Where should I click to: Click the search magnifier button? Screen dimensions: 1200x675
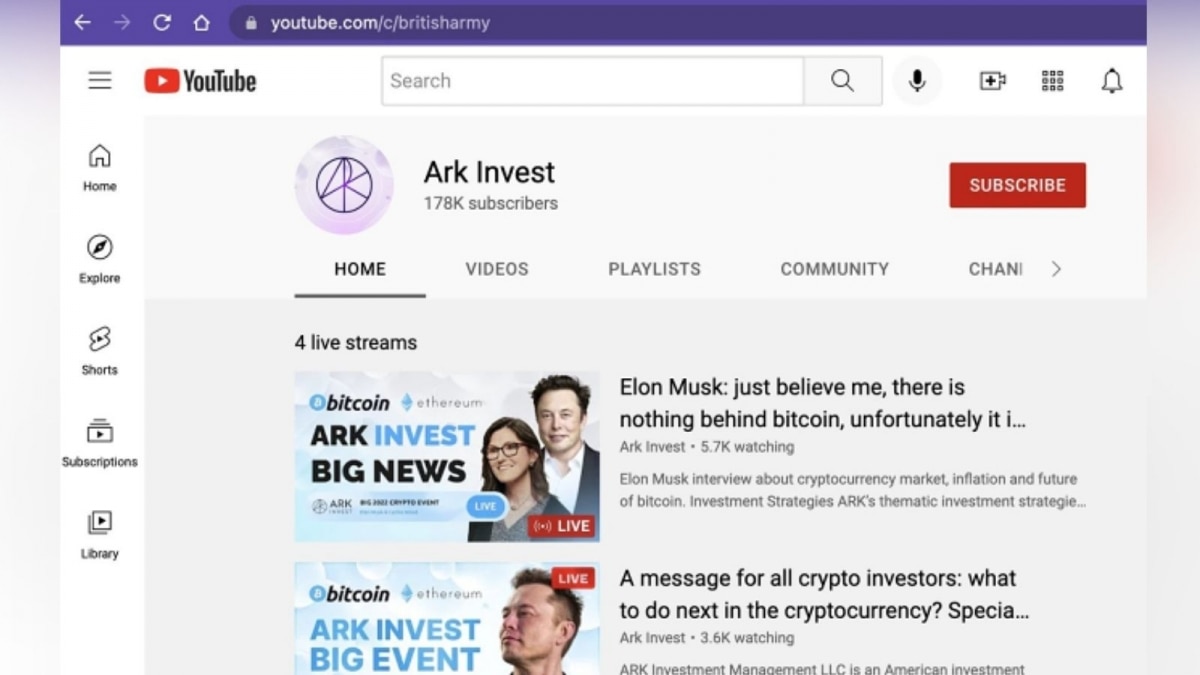pos(843,81)
